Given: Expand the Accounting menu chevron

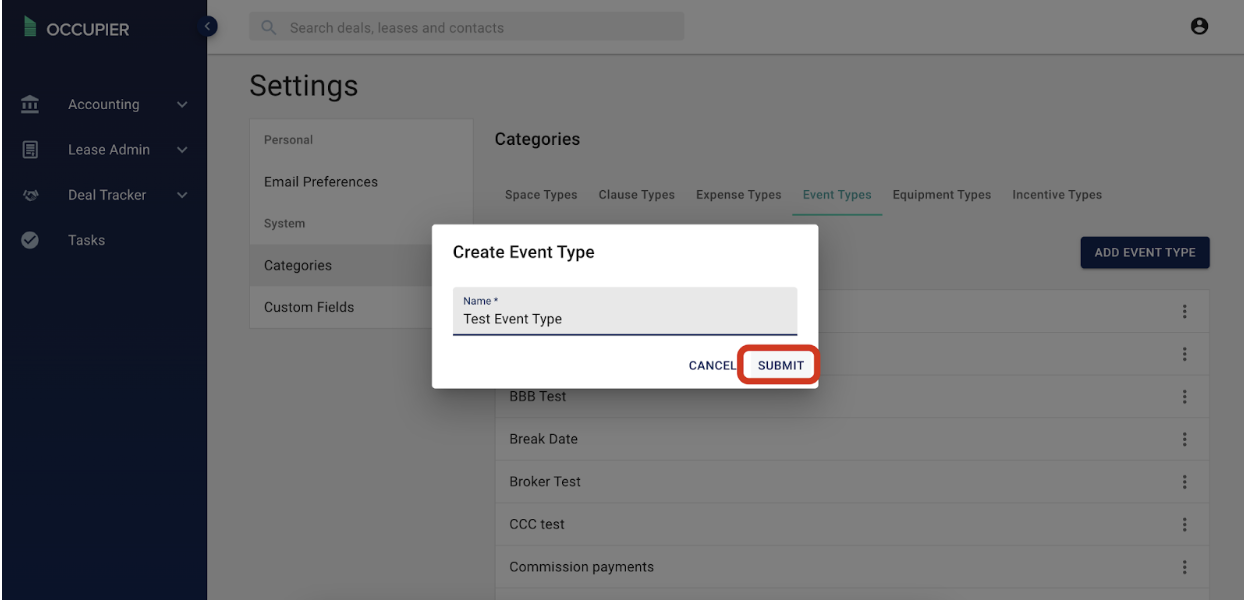Looking at the screenshot, I should coord(182,104).
